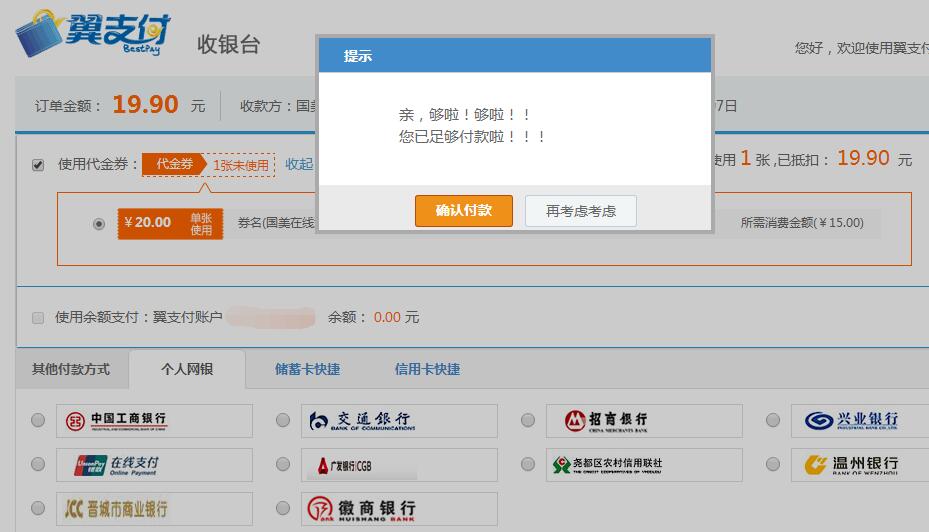
Task: Click the 其他付款方式 label
Action: tap(71, 369)
